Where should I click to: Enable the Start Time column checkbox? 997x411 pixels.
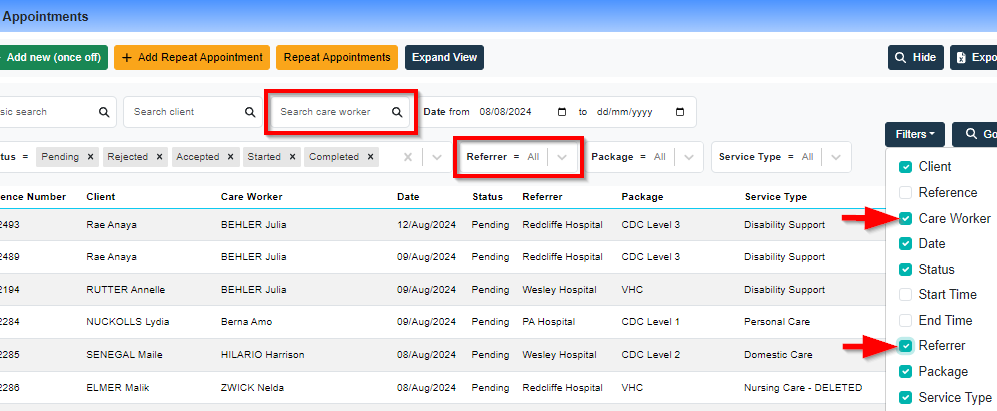(905, 295)
